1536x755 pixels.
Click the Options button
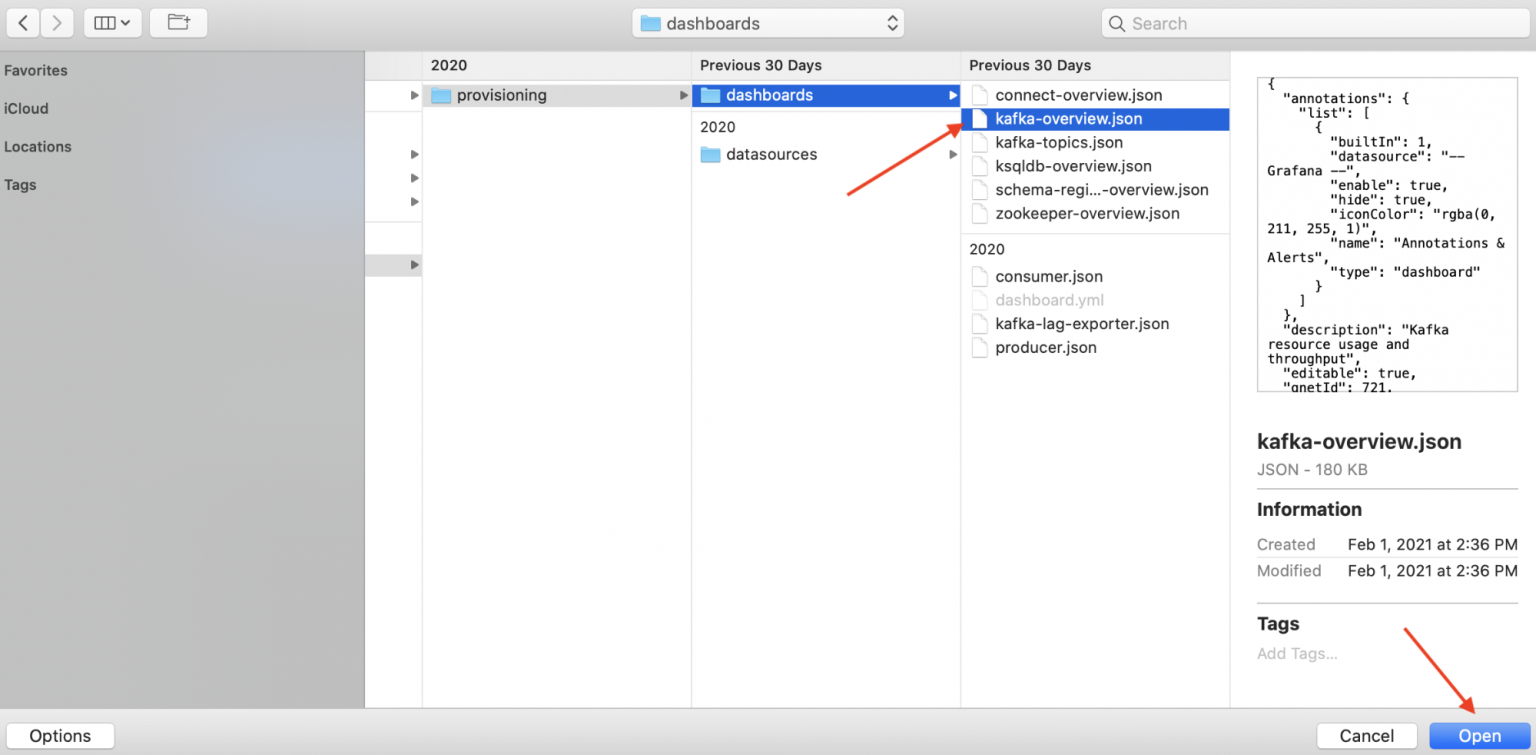(x=60, y=736)
